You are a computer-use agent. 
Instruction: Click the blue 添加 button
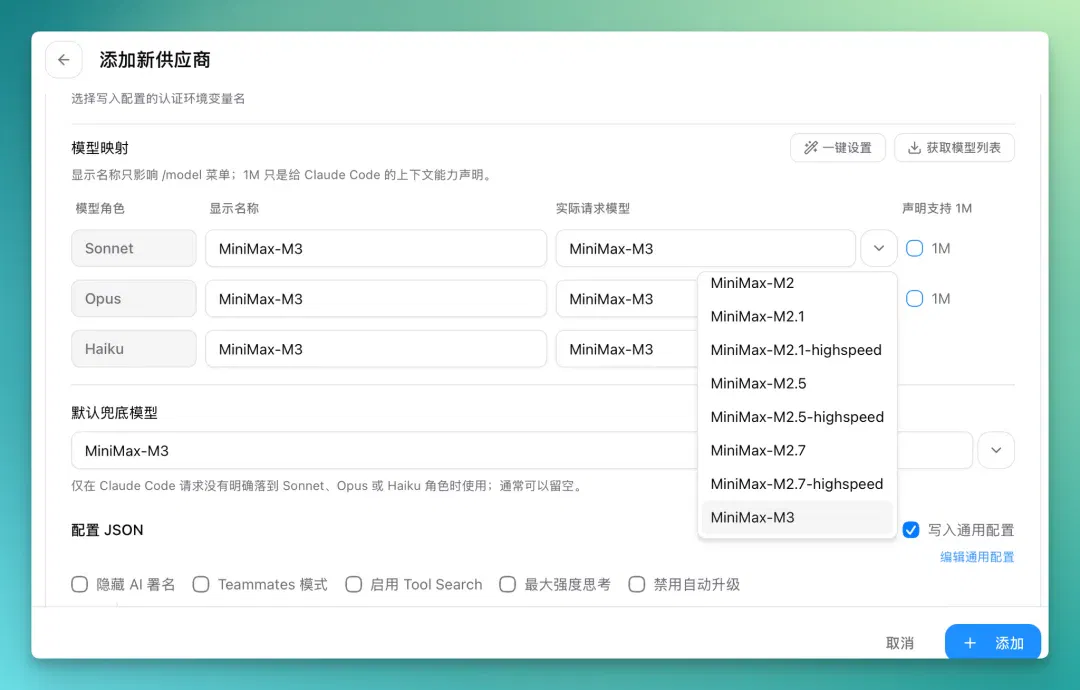point(993,642)
